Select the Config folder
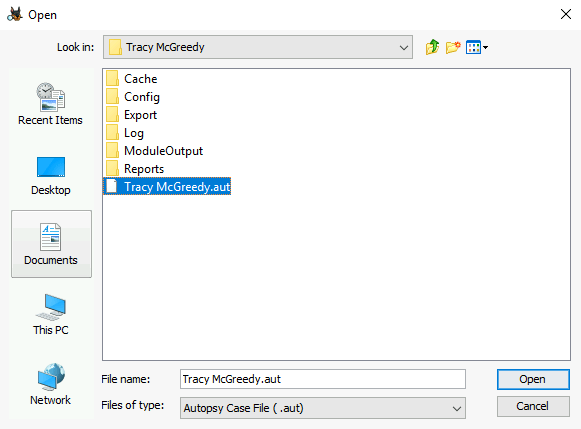 (x=133, y=97)
